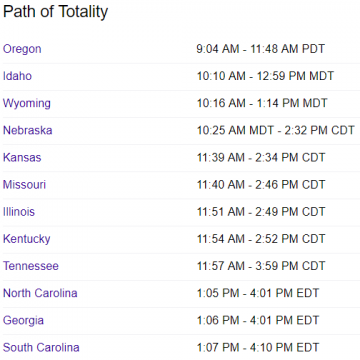
Task: Select the Wyoming link
Action: (27, 104)
